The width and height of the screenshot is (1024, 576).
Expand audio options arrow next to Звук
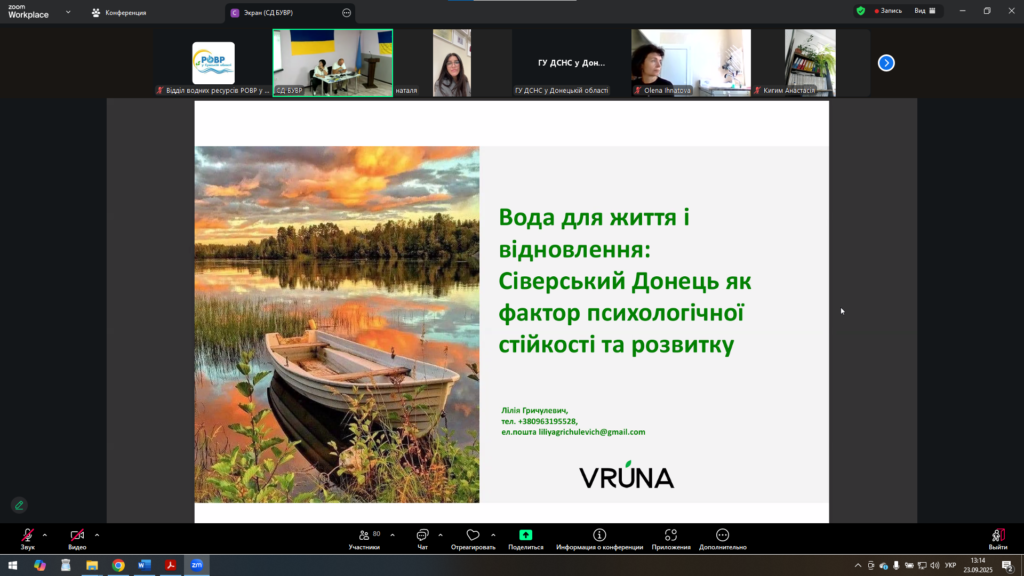[46, 534]
